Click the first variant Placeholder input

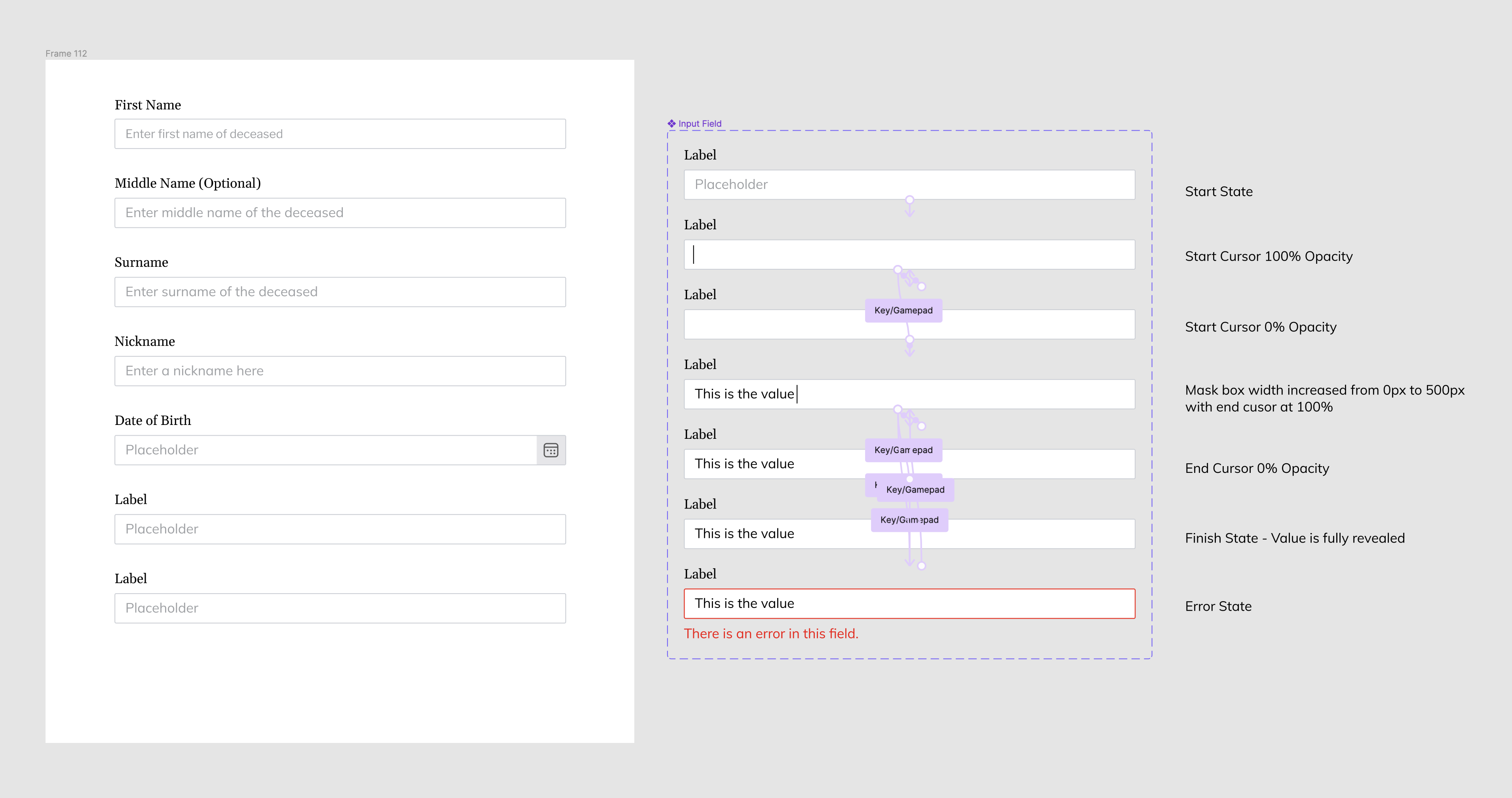909,185
